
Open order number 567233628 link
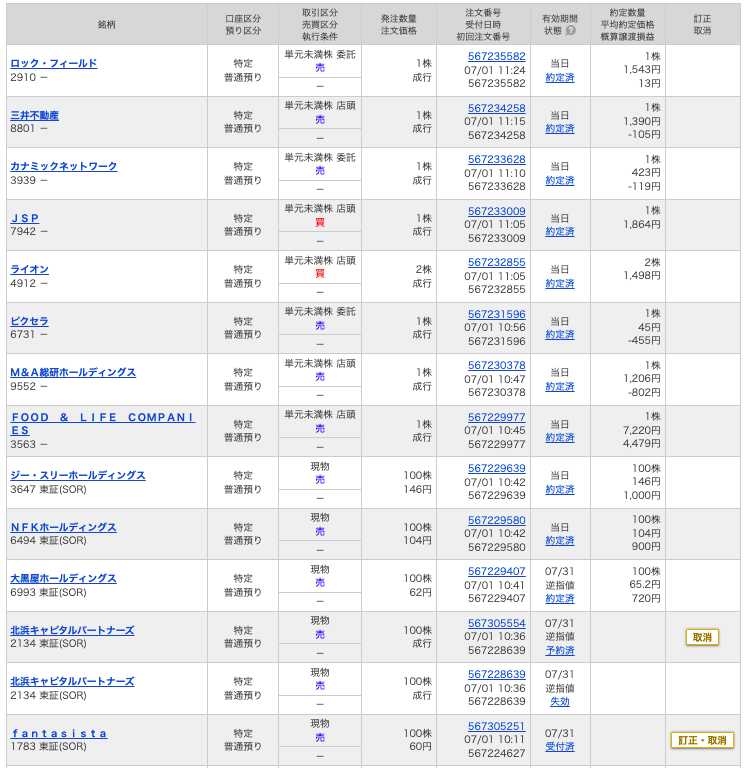496,159
